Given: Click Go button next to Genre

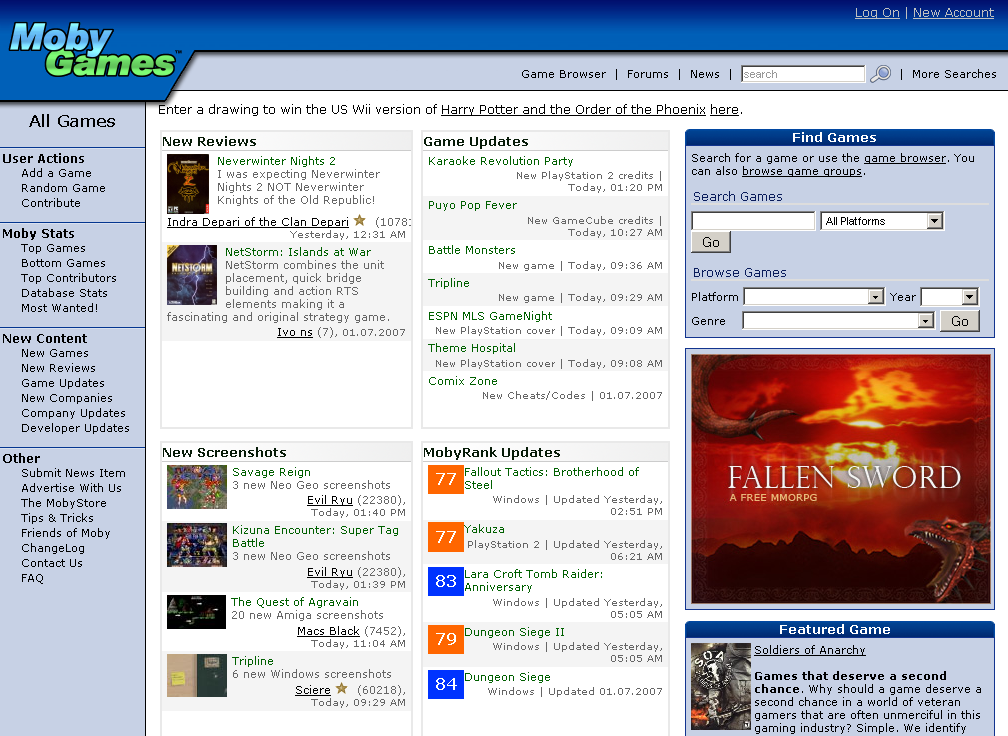Looking at the screenshot, I should click(x=960, y=321).
